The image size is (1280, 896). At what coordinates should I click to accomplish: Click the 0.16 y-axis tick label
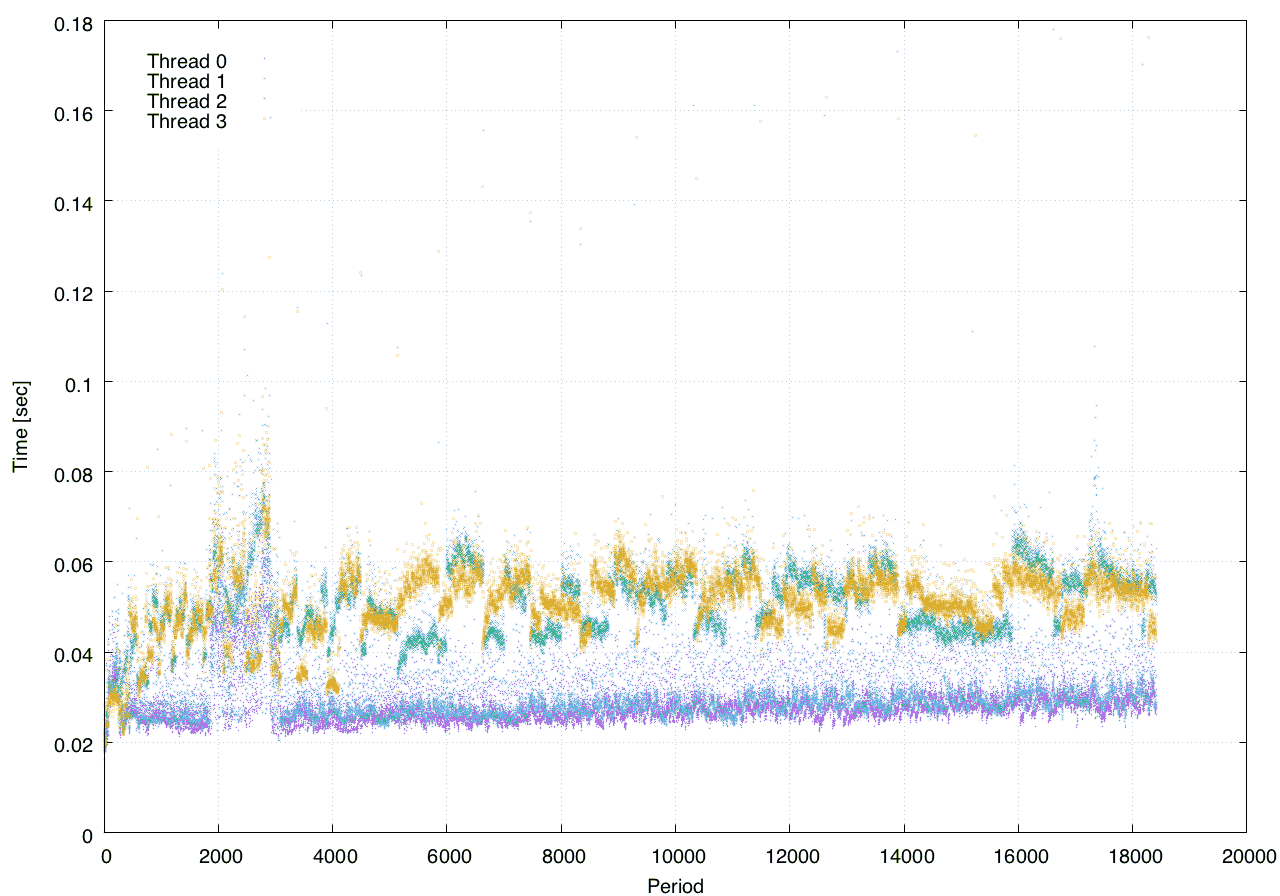pyautogui.click(x=75, y=113)
